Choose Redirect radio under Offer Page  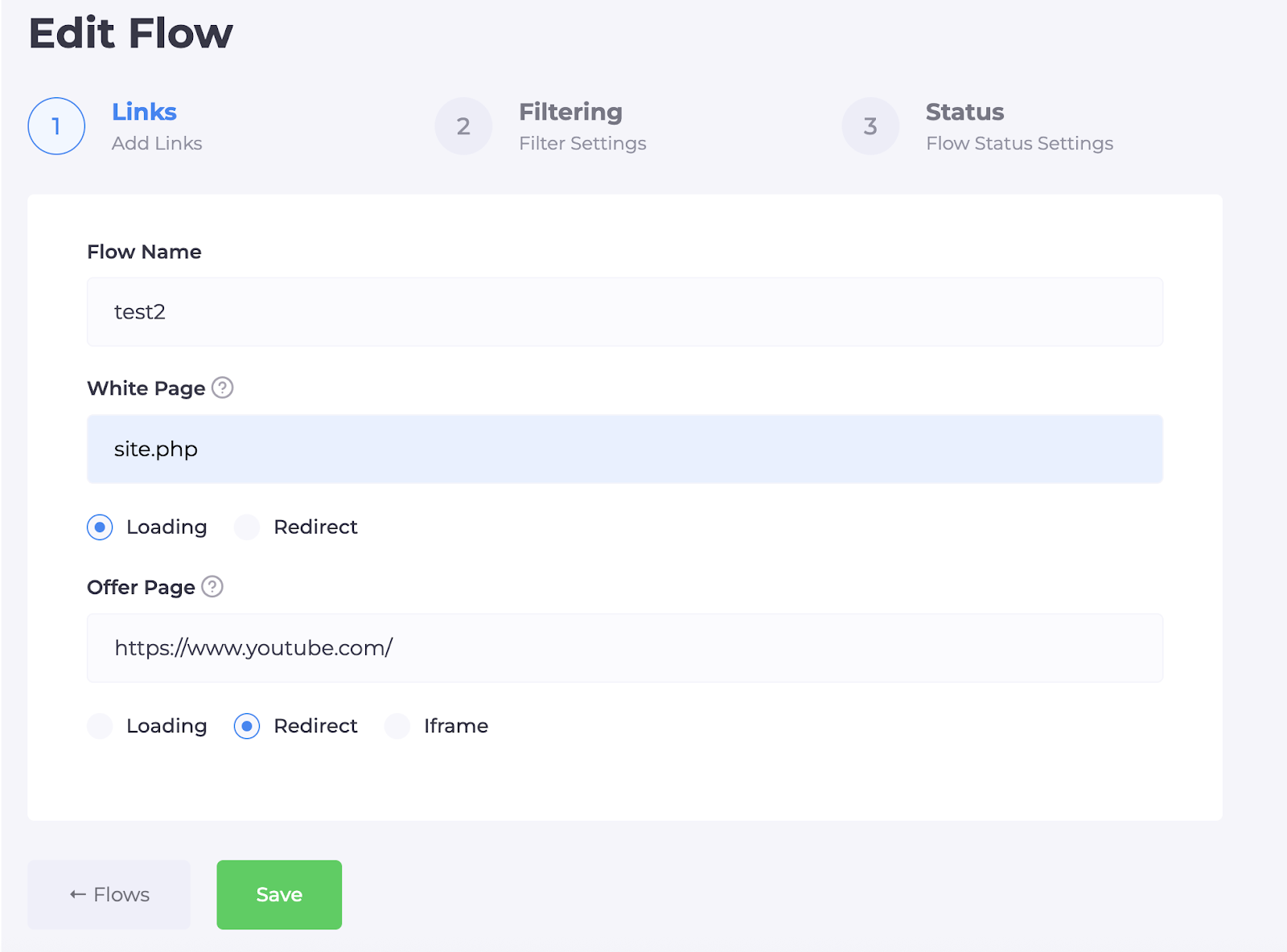click(247, 726)
